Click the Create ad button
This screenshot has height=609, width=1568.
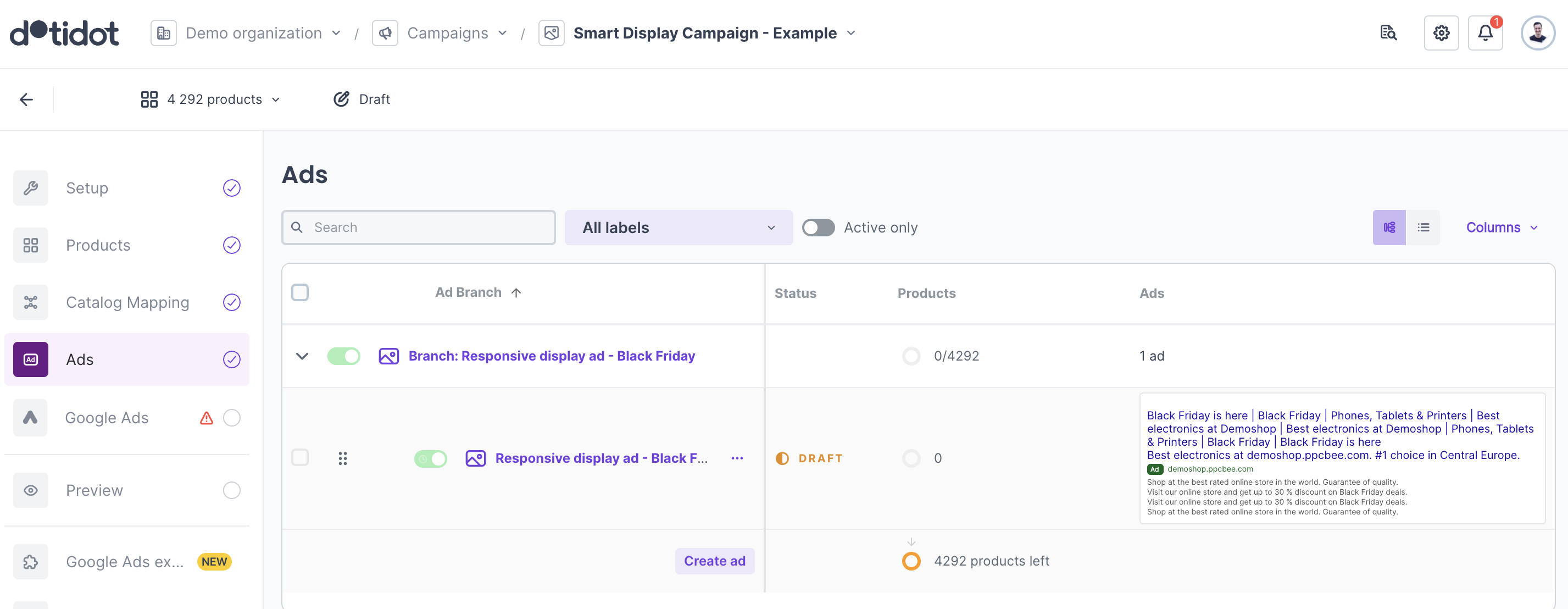point(714,561)
